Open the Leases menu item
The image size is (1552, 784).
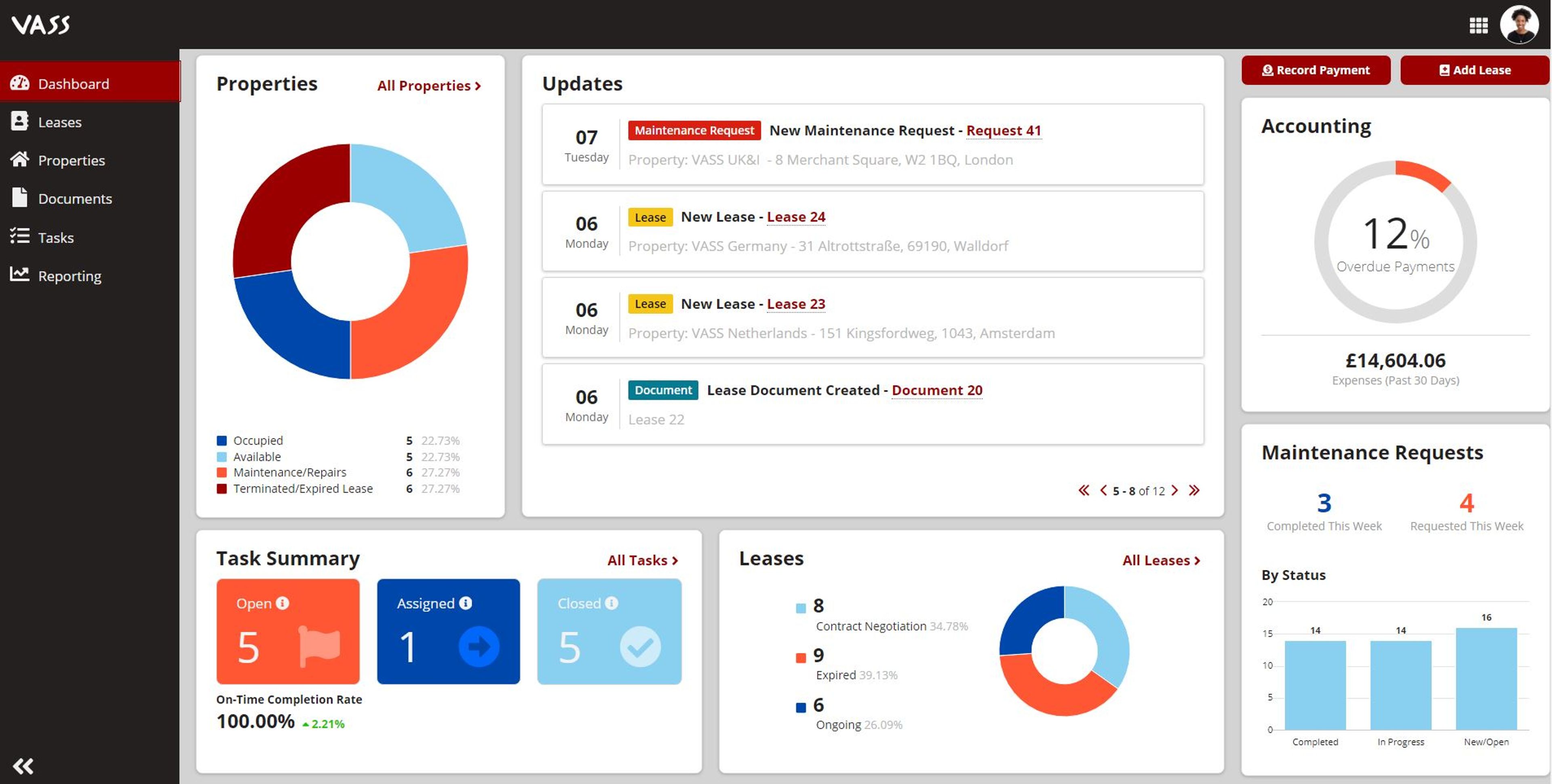pyautogui.click(x=90, y=122)
